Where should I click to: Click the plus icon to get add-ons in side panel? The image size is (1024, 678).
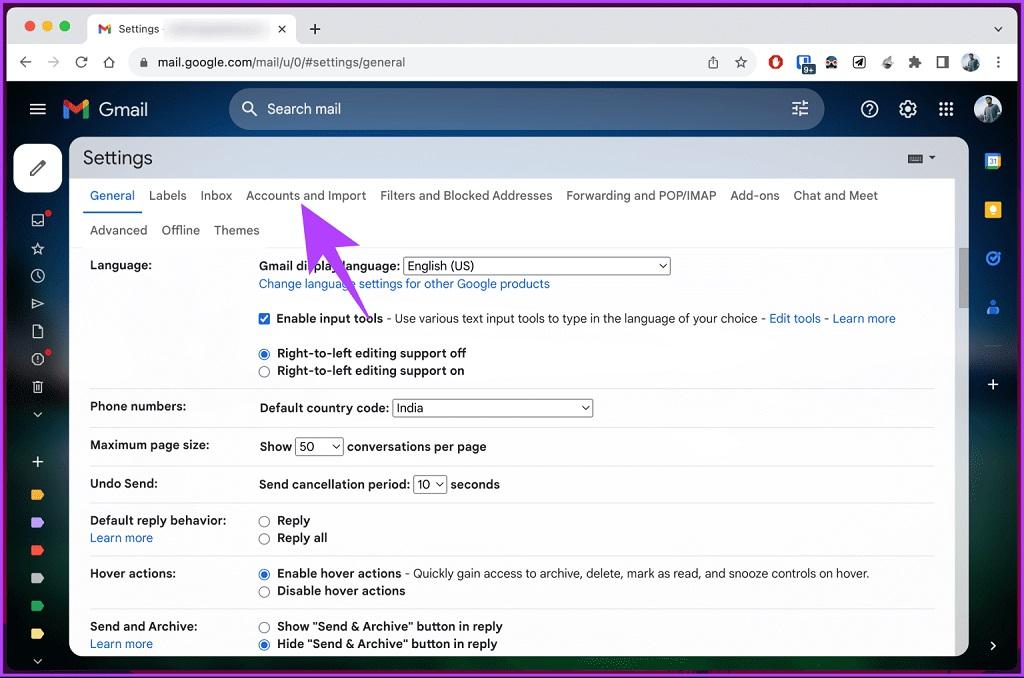tap(993, 385)
